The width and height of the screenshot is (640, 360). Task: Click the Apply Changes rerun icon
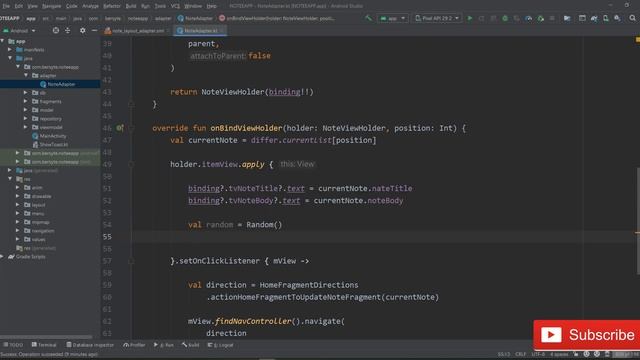[482, 18]
